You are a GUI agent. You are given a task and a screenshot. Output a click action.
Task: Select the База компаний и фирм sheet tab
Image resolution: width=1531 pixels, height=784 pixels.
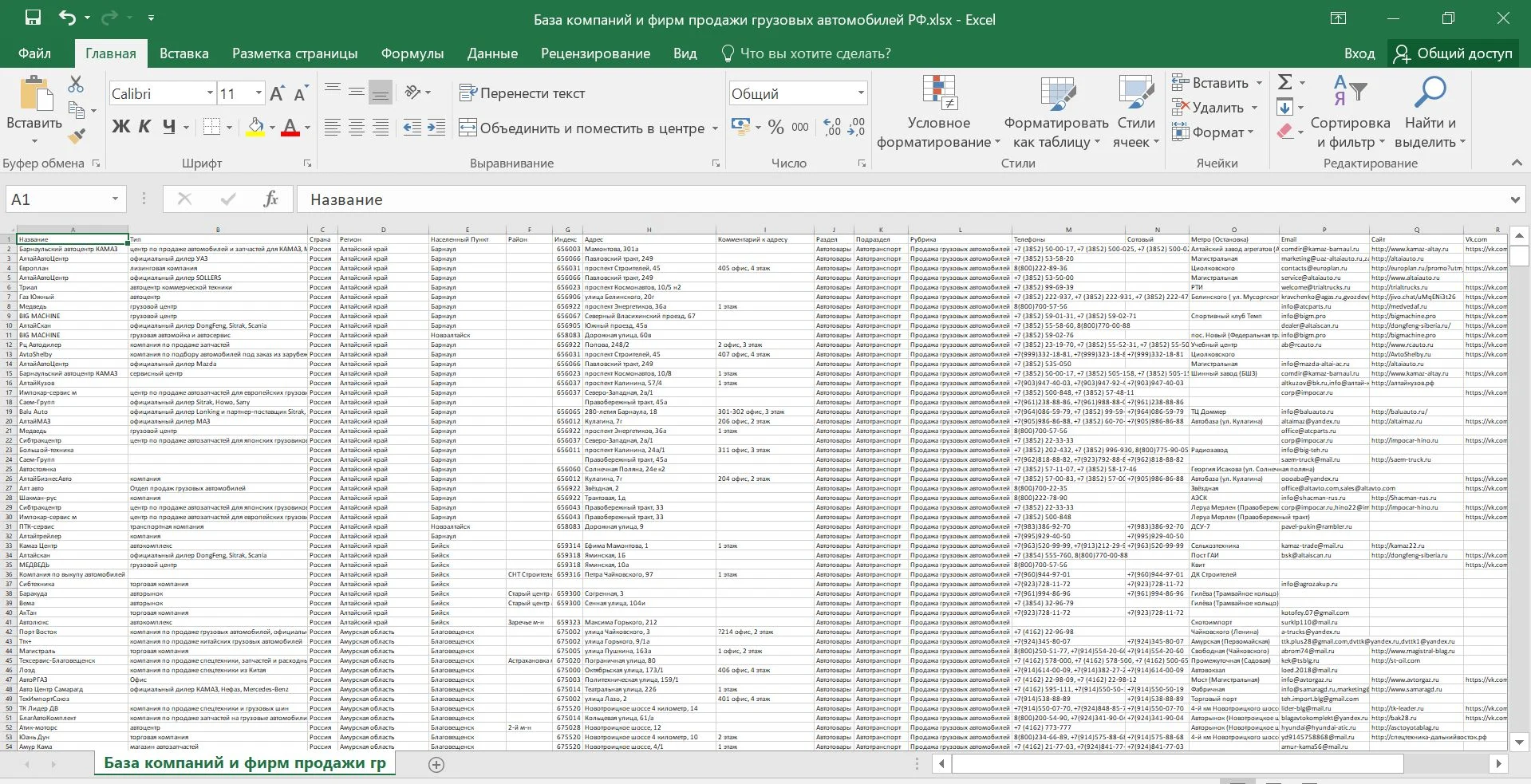[x=244, y=762]
